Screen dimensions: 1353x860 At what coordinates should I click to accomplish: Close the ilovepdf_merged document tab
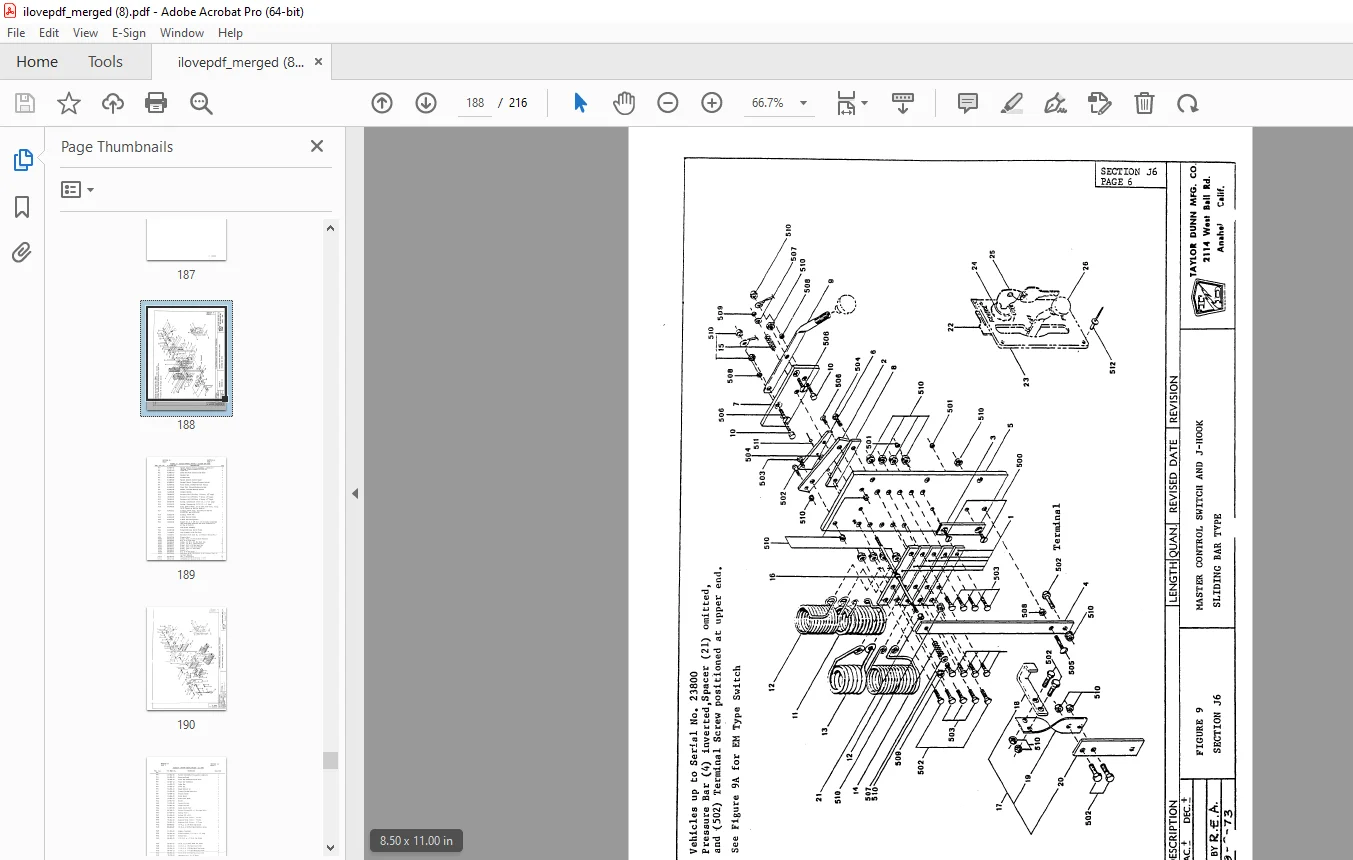click(319, 61)
